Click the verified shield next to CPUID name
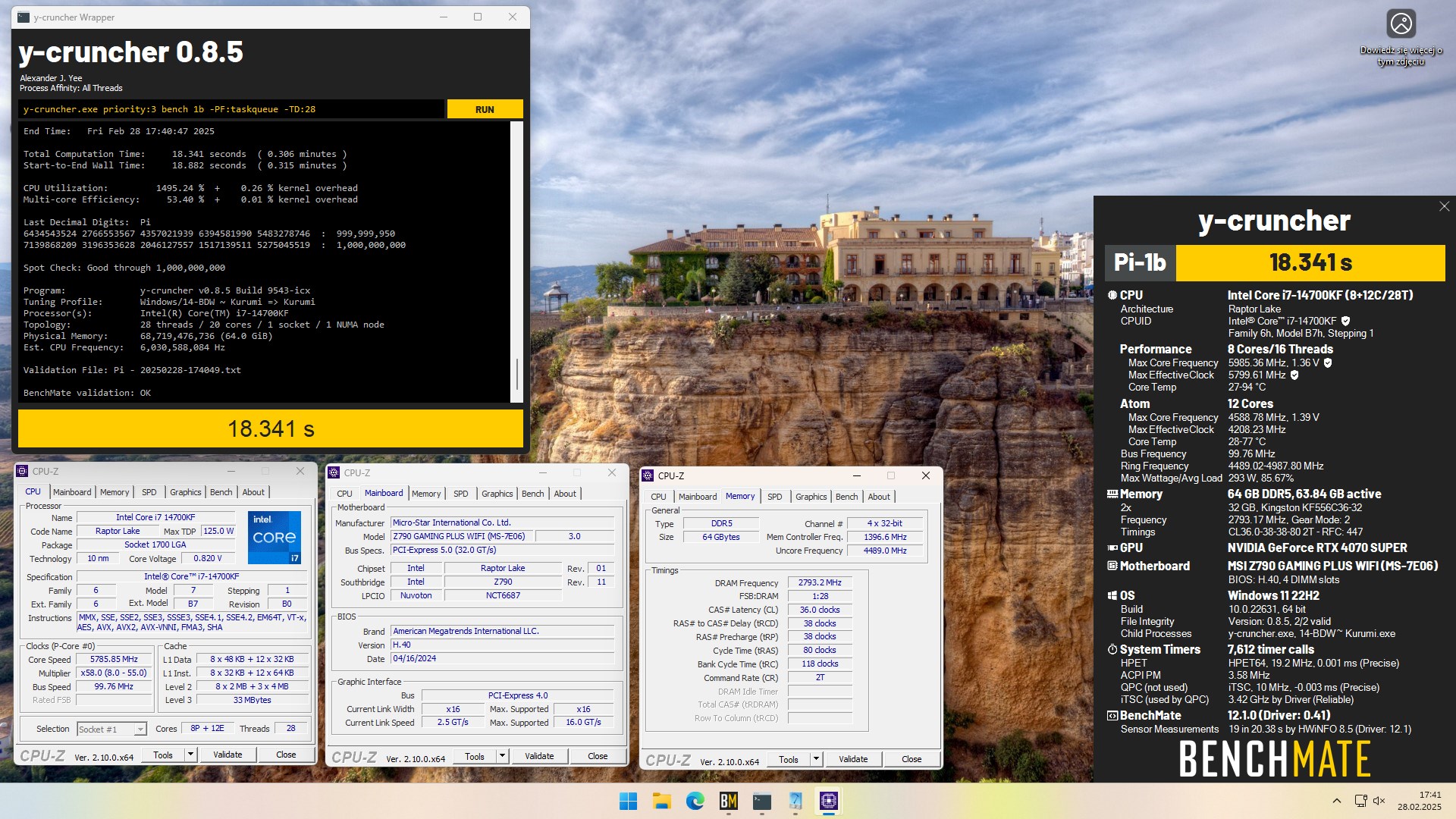The height and width of the screenshot is (819, 1456). tap(1345, 321)
